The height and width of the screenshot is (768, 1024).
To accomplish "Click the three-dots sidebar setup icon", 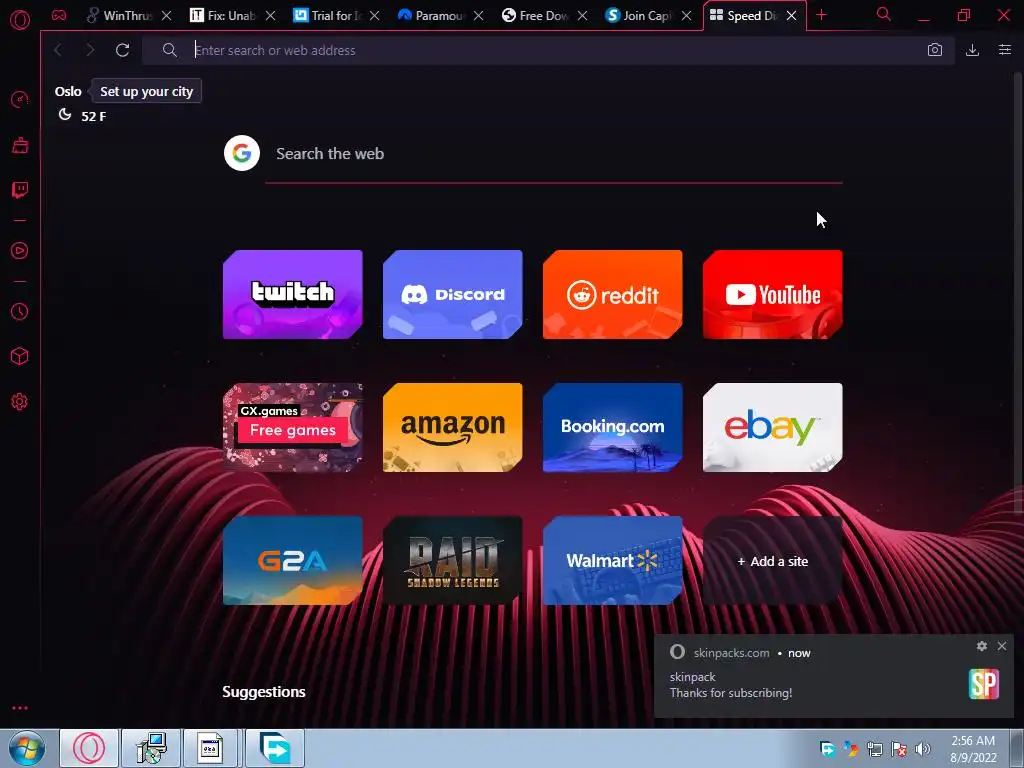I will click(20, 708).
